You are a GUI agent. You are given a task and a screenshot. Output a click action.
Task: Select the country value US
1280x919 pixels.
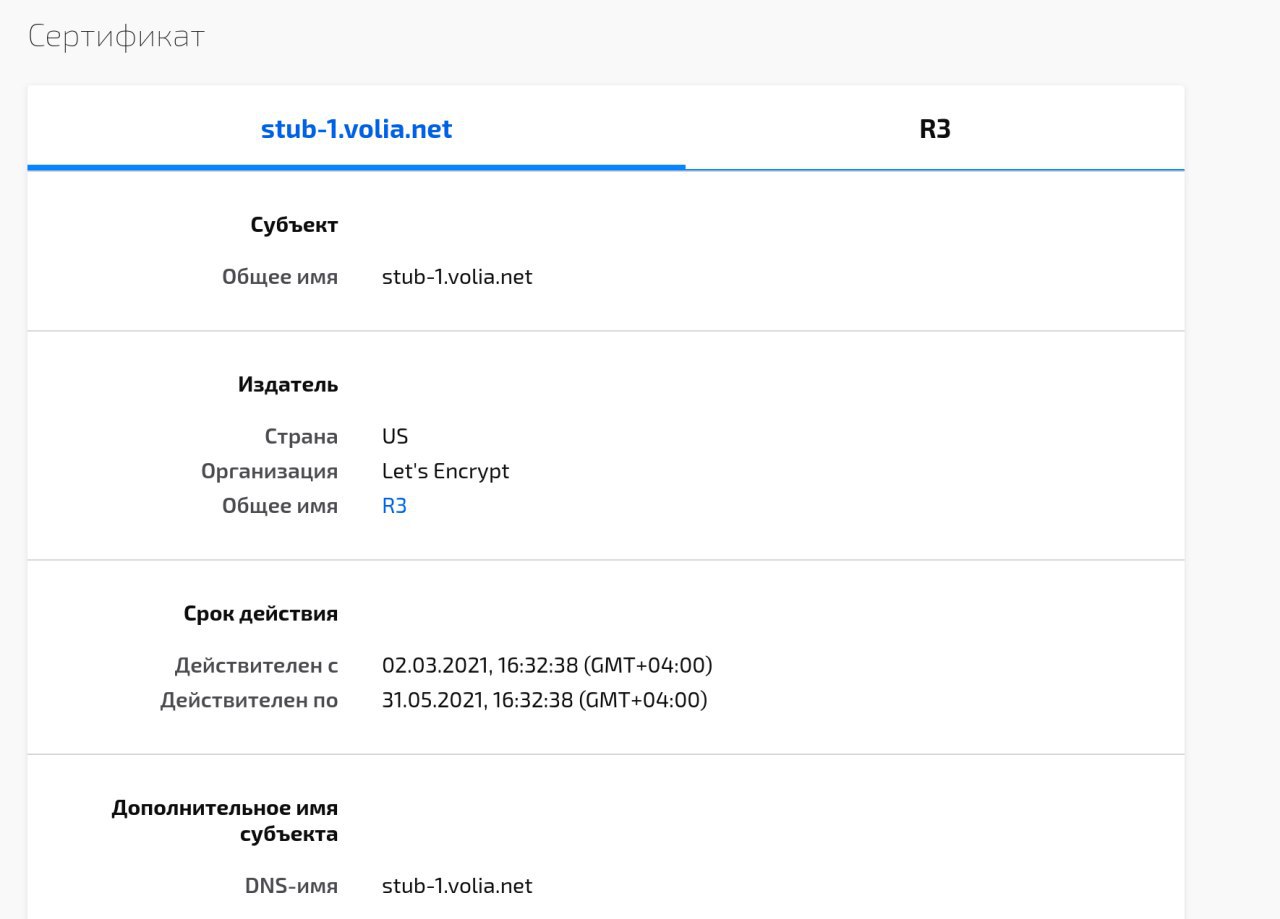[395, 437]
